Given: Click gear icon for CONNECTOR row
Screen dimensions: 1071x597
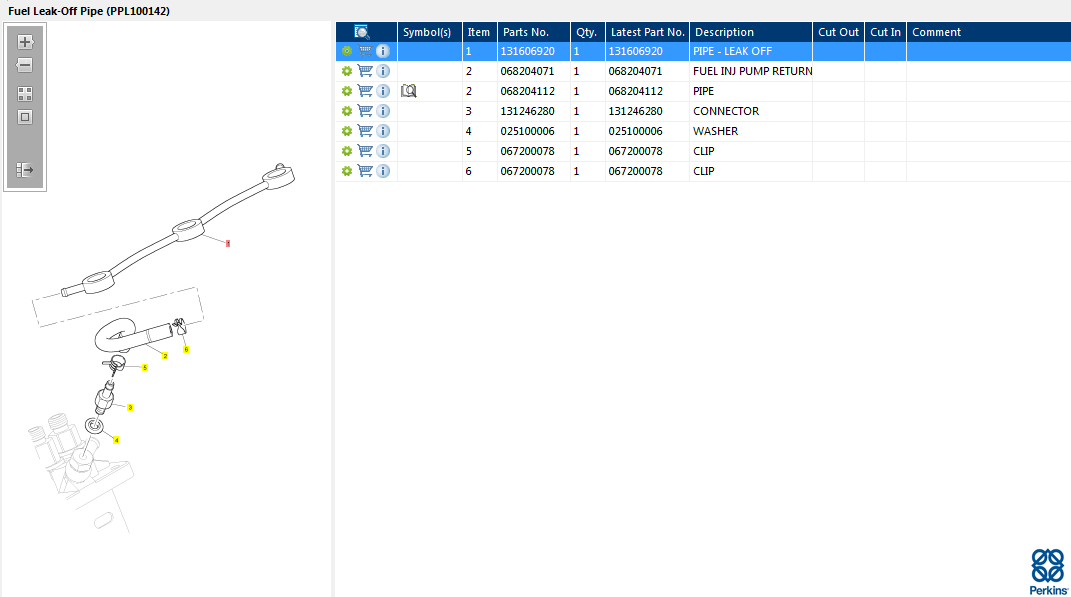Looking at the screenshot, I should [347, 111].
